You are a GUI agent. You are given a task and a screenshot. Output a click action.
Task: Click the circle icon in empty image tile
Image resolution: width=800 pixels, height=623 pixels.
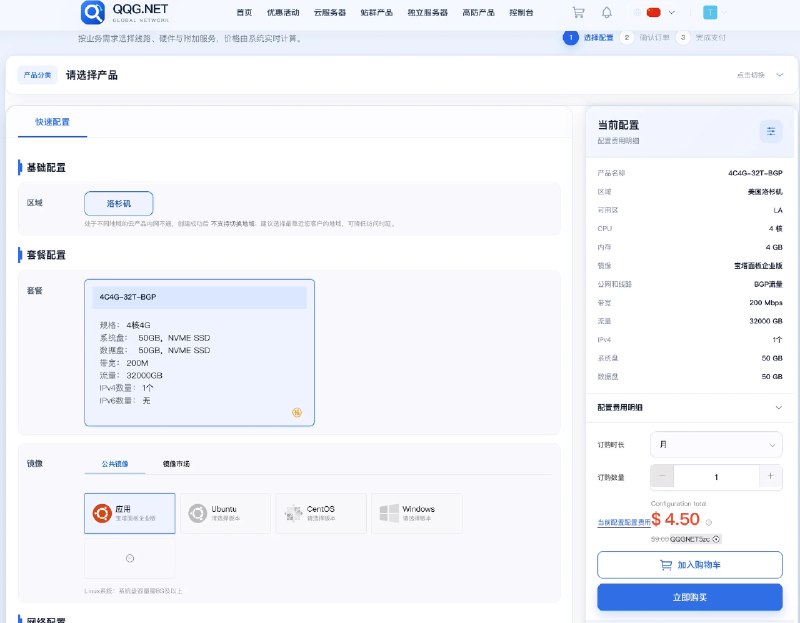pyautogui.click(x=130, y=558)
